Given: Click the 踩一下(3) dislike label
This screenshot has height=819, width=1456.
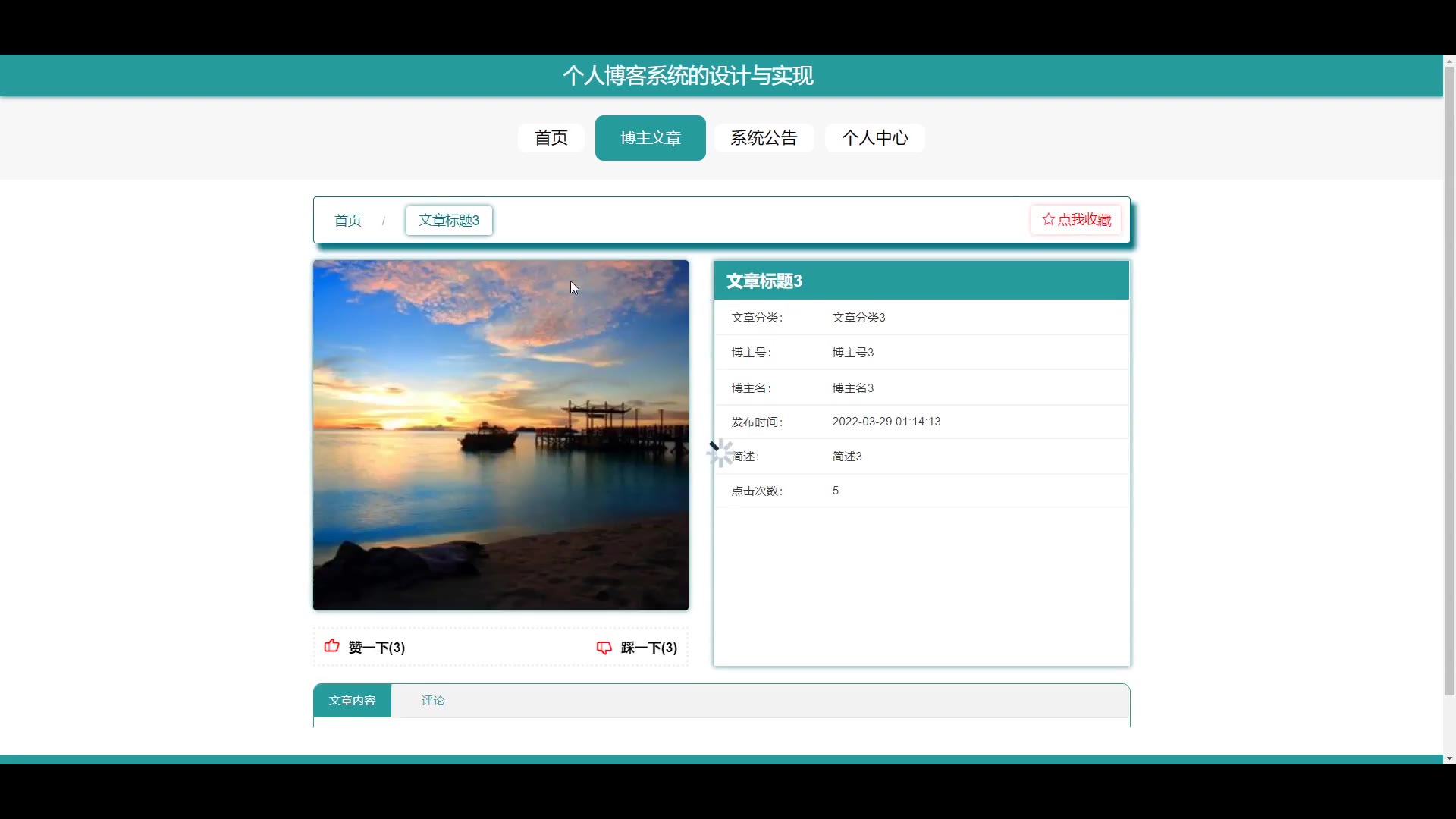Looking at the screenshot, I should click(x=649, y=648).
